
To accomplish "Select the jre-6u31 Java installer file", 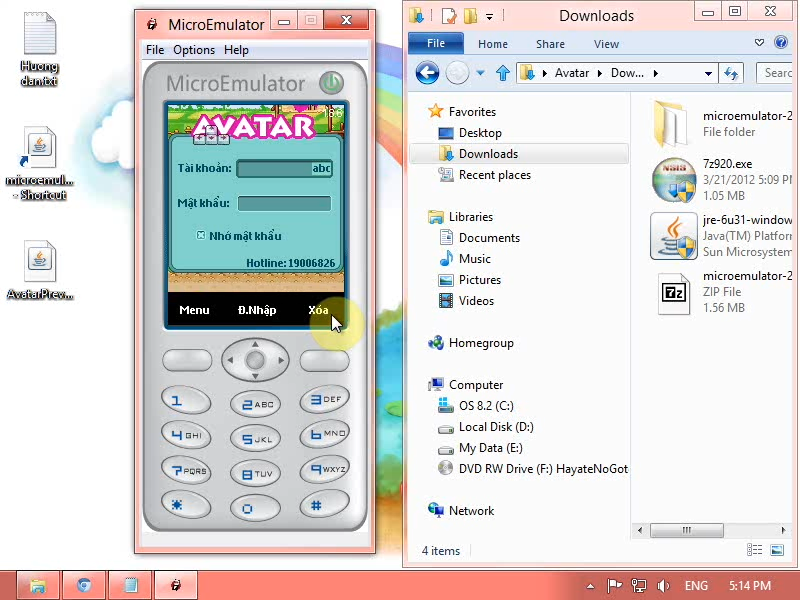I will coord(720,236).
